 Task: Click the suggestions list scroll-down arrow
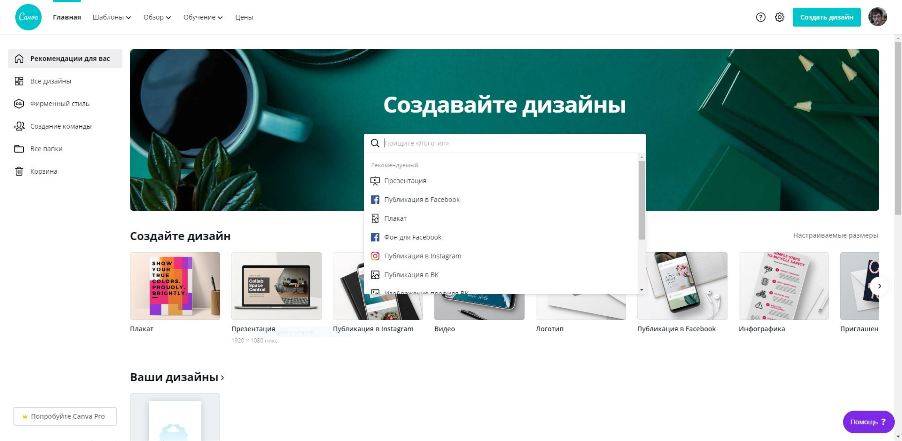click(641, 290)
